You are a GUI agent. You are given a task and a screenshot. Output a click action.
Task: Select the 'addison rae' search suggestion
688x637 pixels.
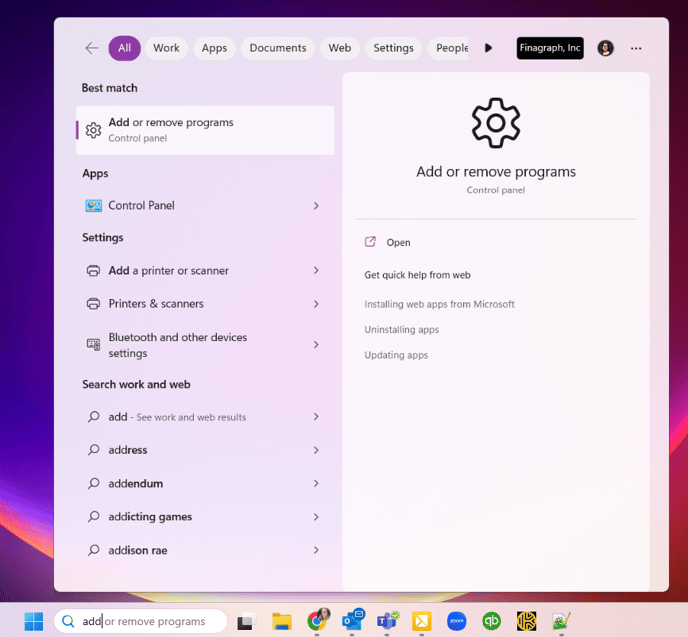205,550
